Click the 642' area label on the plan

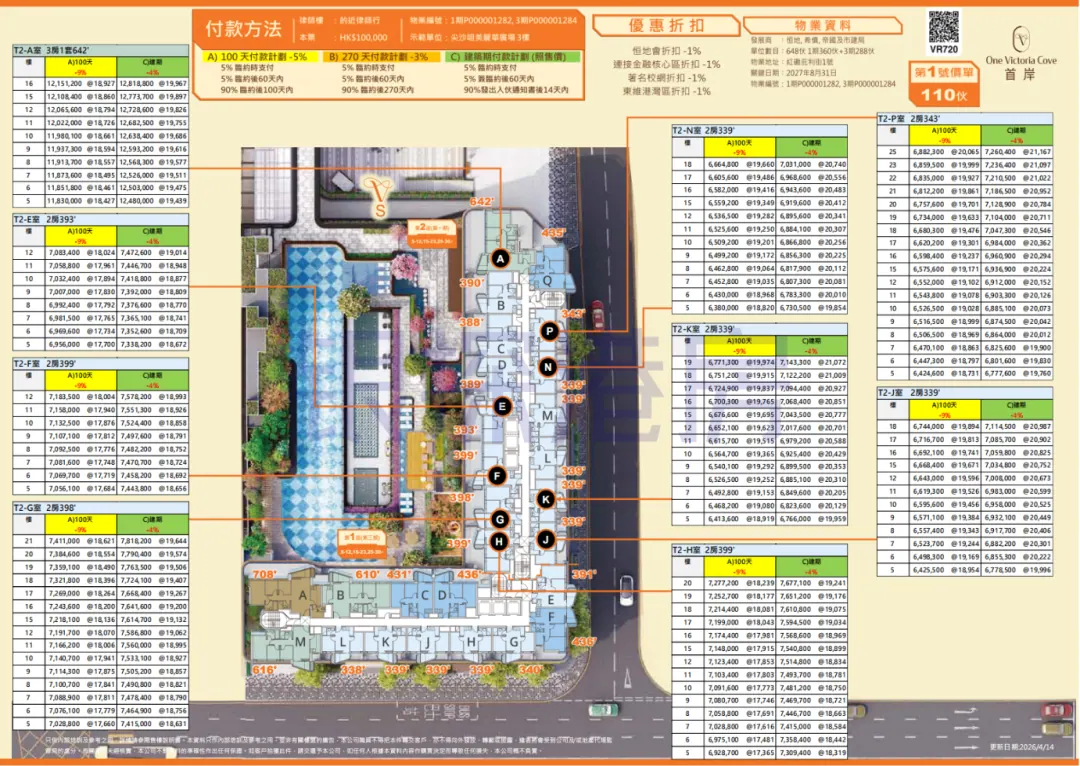481,201
